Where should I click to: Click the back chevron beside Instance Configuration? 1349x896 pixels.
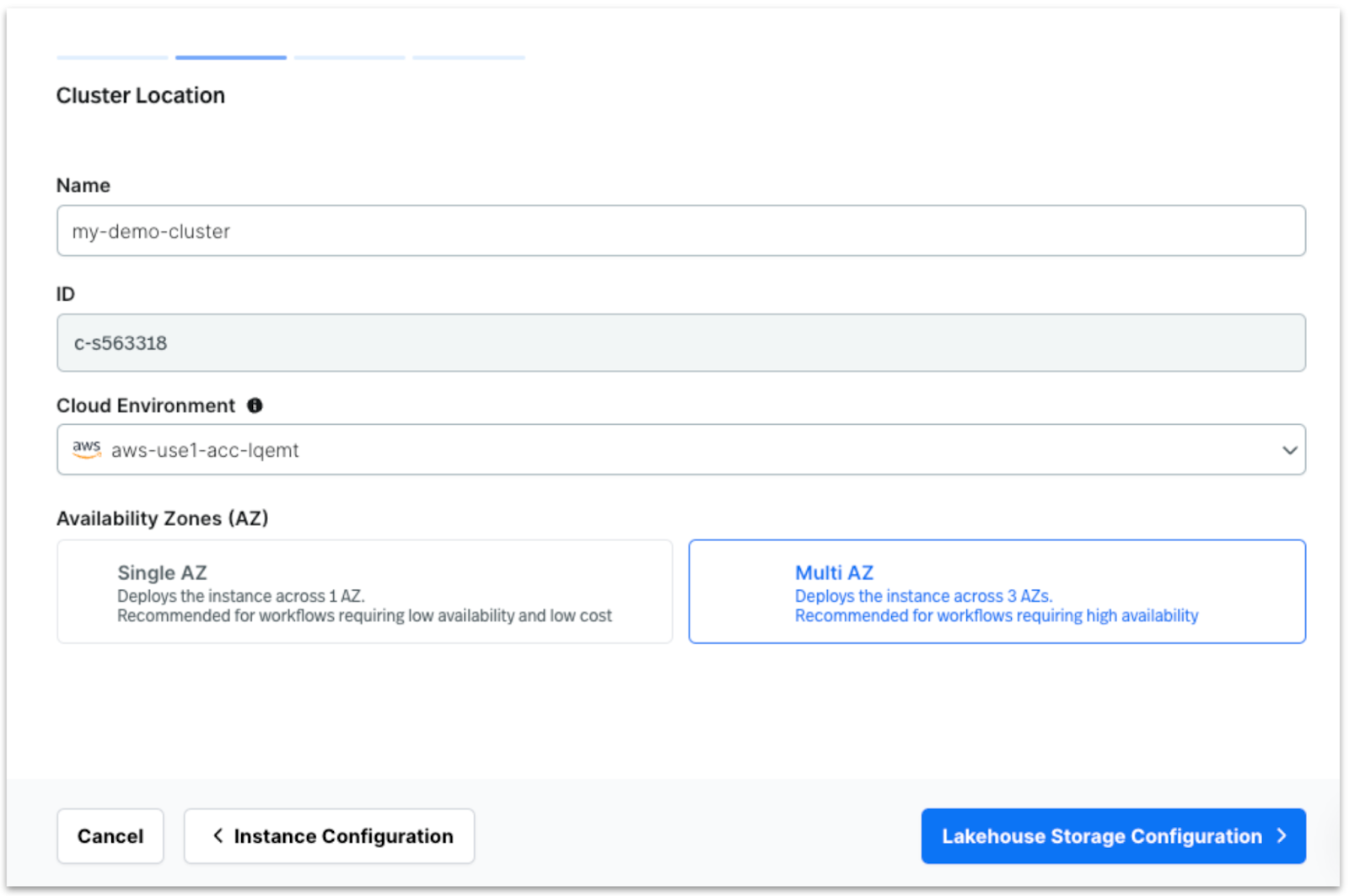point(218,835)
